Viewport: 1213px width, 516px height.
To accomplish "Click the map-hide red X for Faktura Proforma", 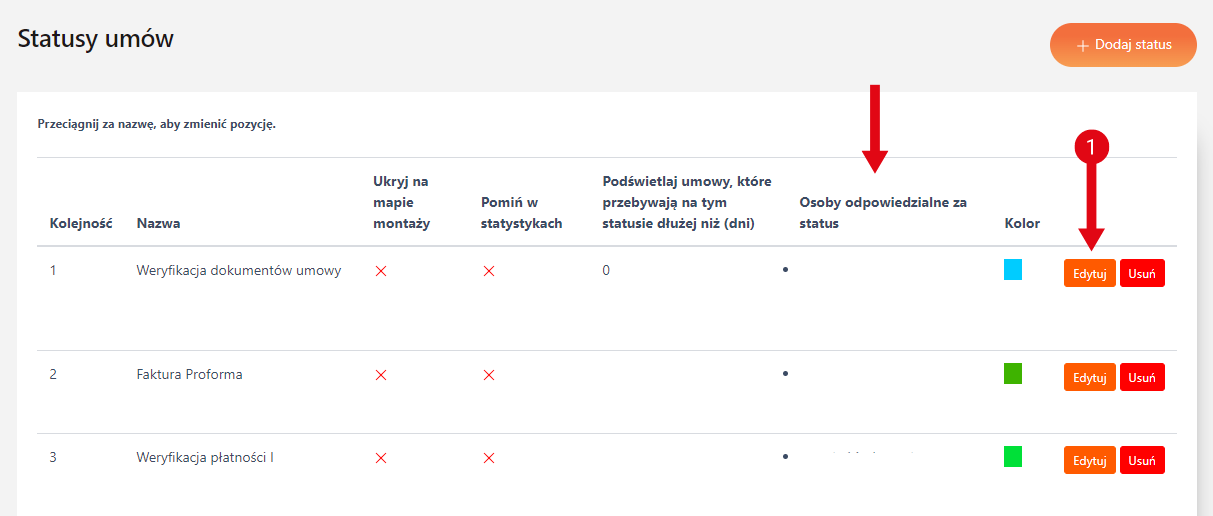I will tap(381, 375).
